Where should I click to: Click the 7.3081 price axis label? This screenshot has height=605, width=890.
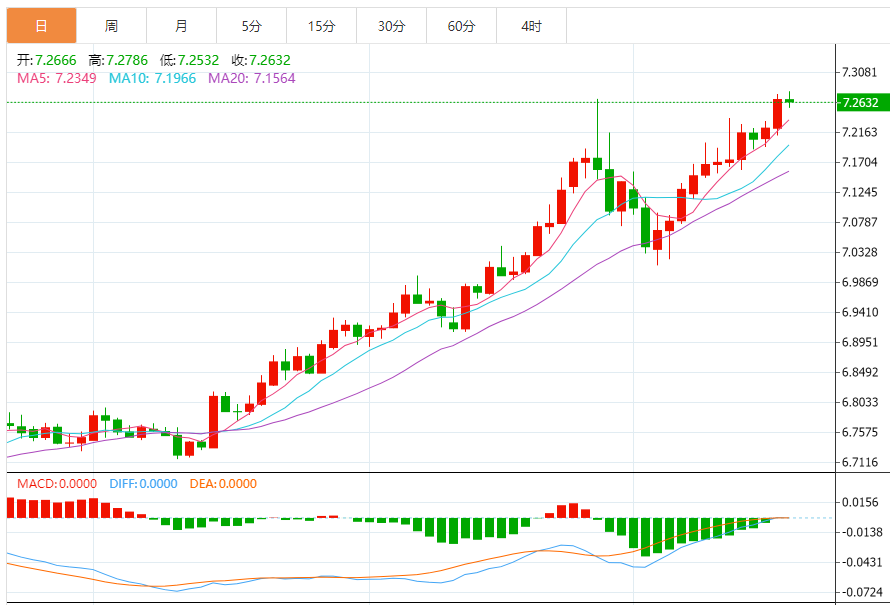pyautogui.click(x=859, y=72)
